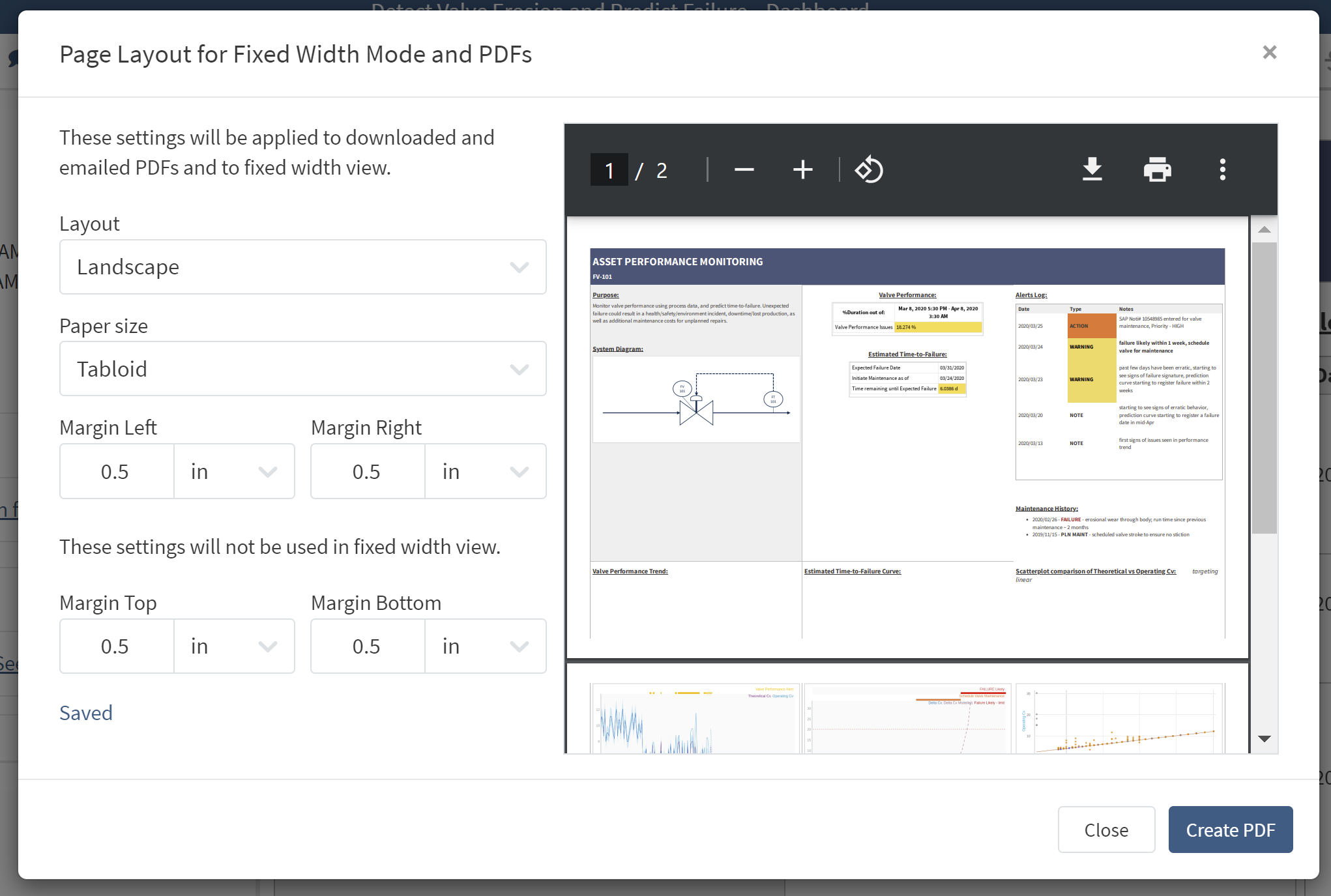
Task: Click the Margin Left value field
Action: [116, 471]
